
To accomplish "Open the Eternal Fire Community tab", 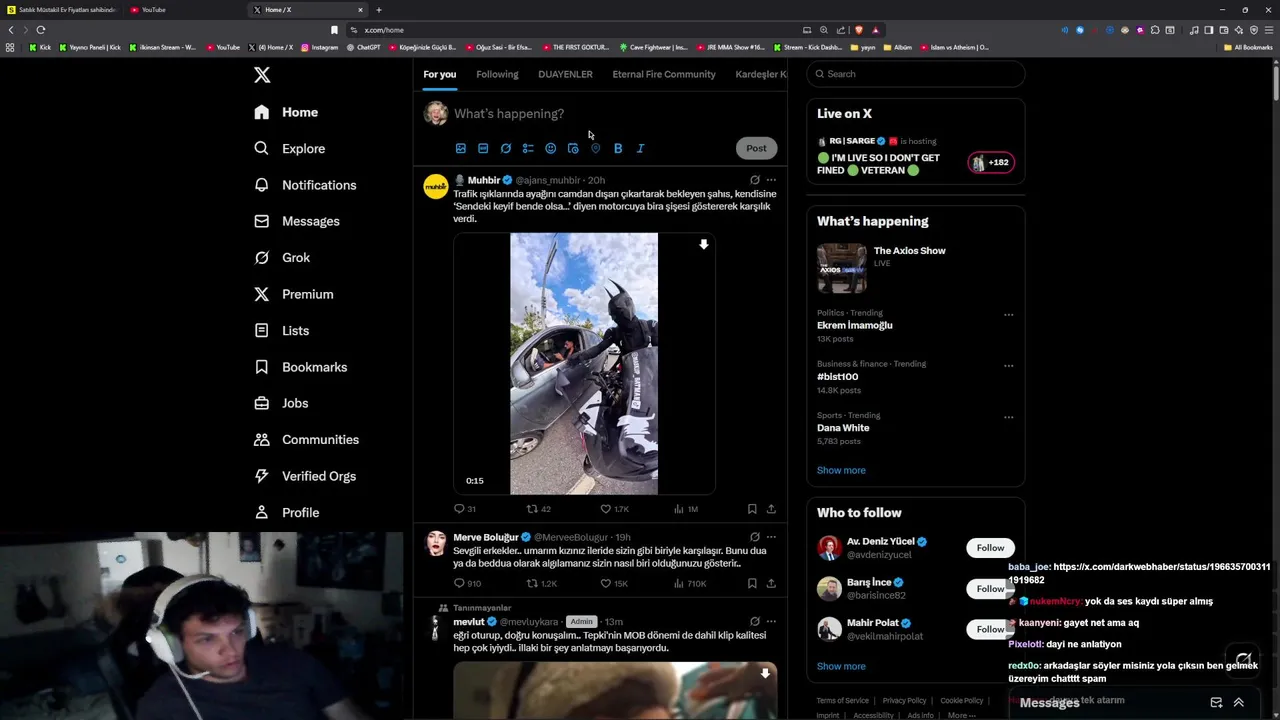I will (664, 74).
